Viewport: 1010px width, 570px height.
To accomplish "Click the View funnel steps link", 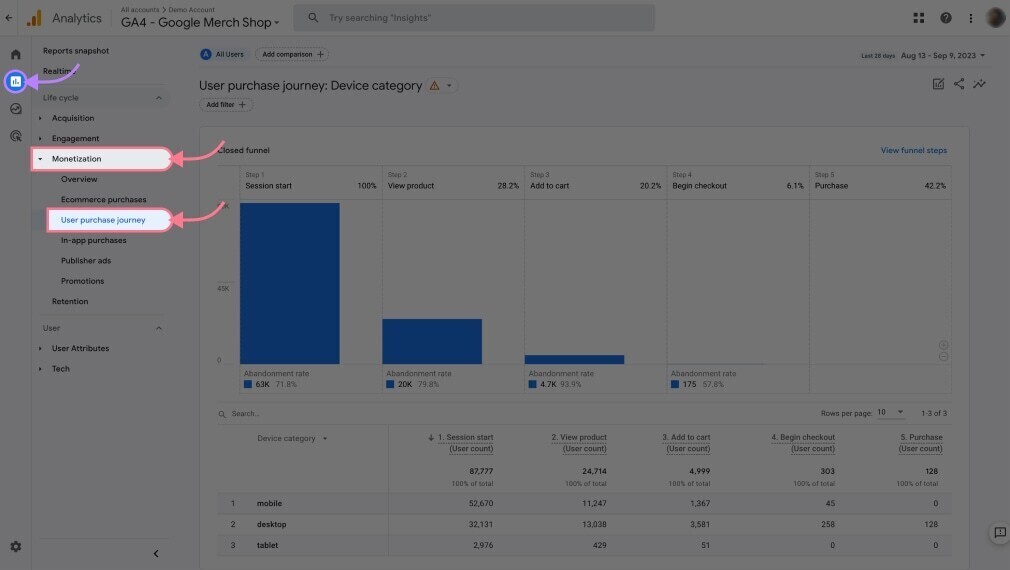I will (913, 151).
